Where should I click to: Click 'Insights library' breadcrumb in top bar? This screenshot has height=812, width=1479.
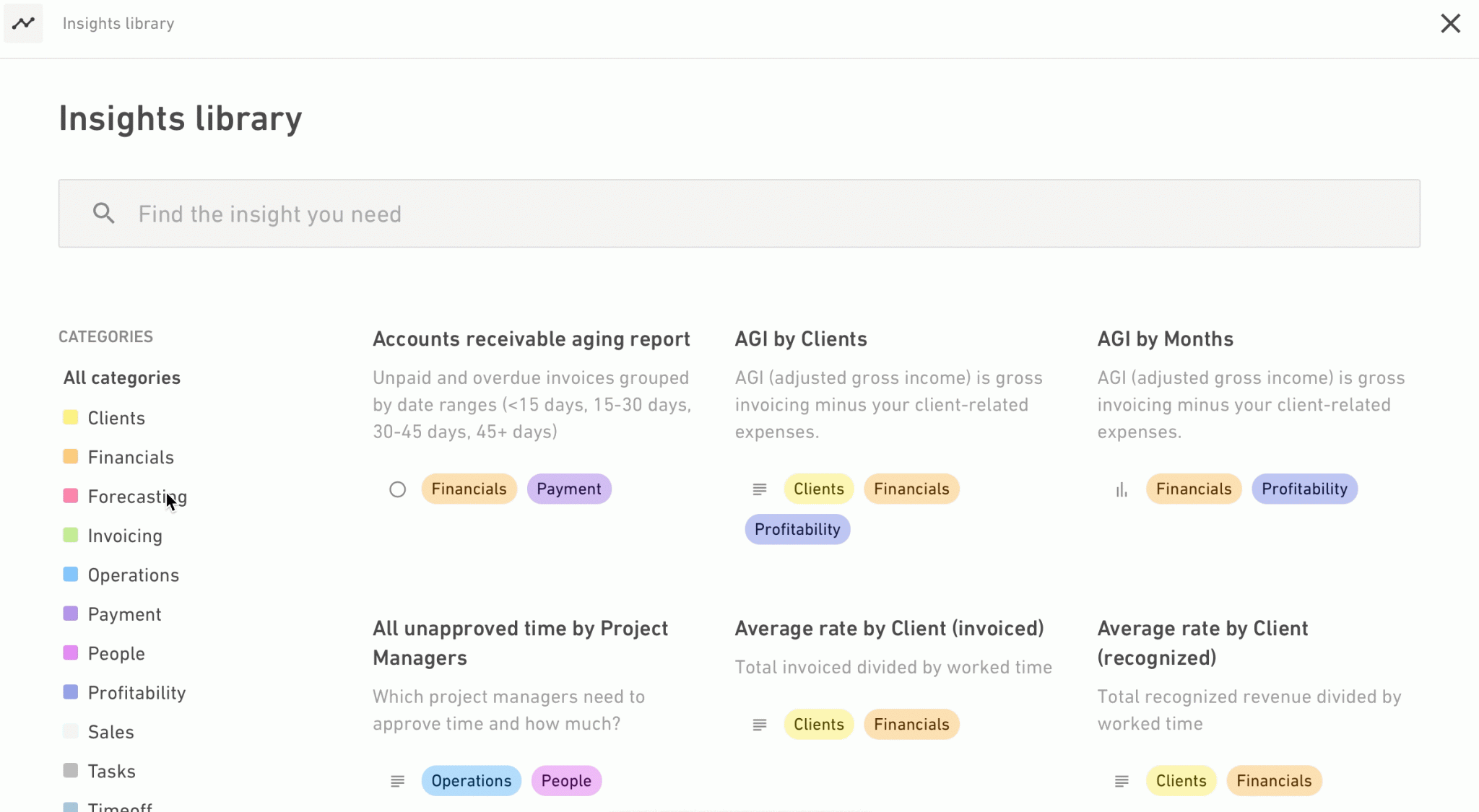118,24
